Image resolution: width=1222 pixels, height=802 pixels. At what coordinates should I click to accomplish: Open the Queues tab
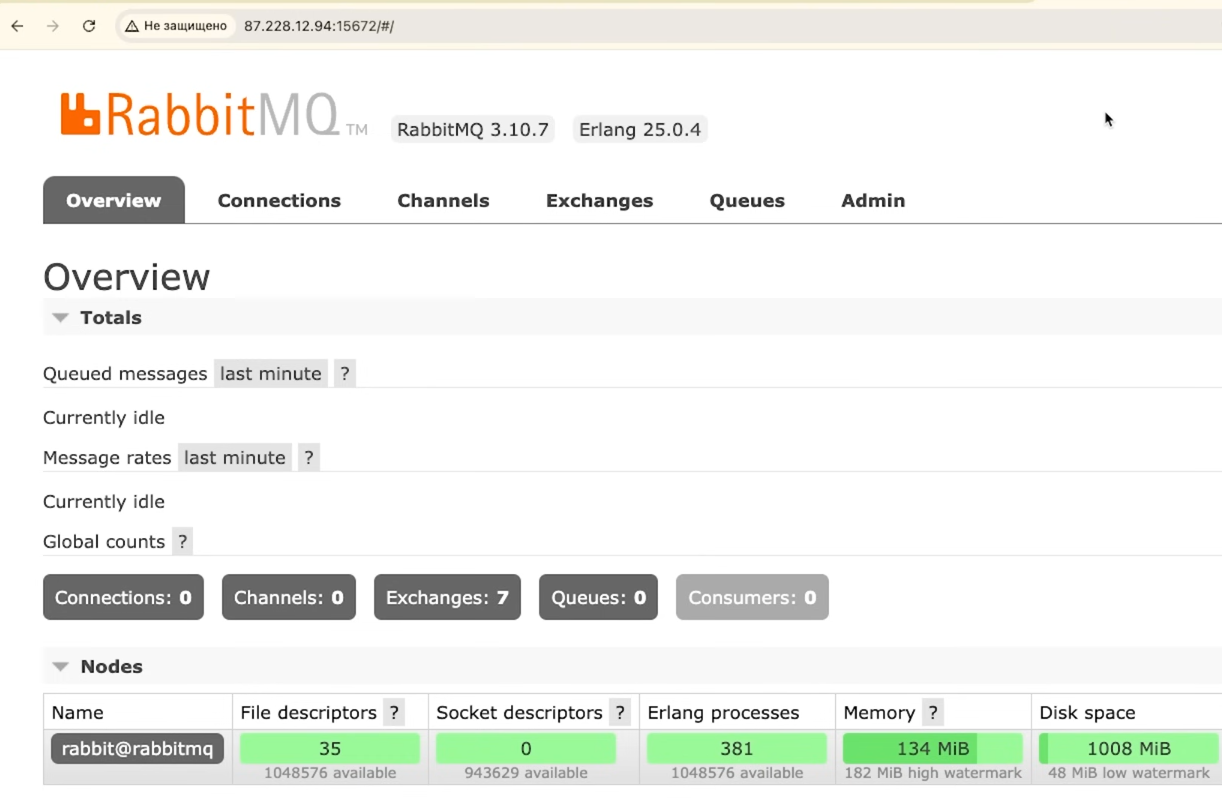tap(747, 200)
